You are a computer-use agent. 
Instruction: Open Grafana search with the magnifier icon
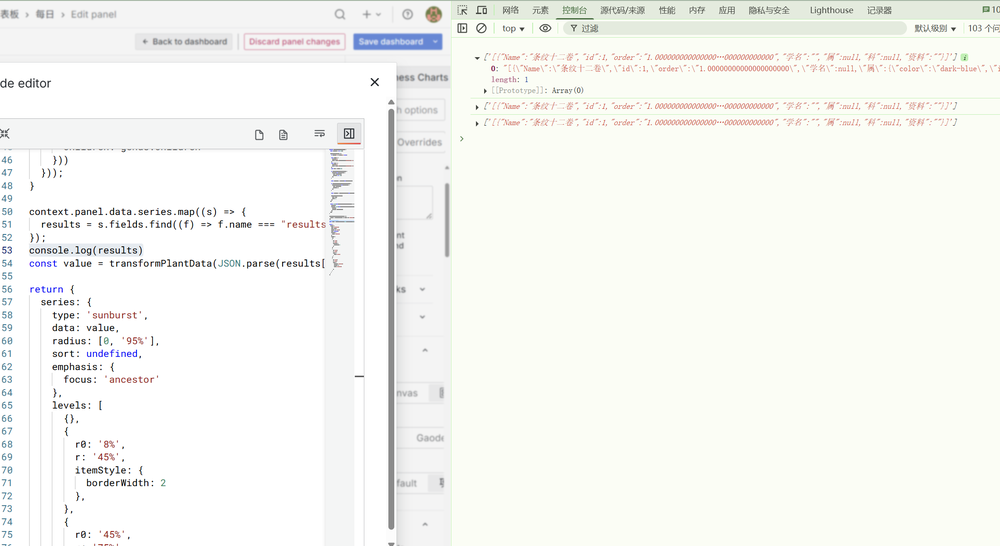[x=340, y=14]
